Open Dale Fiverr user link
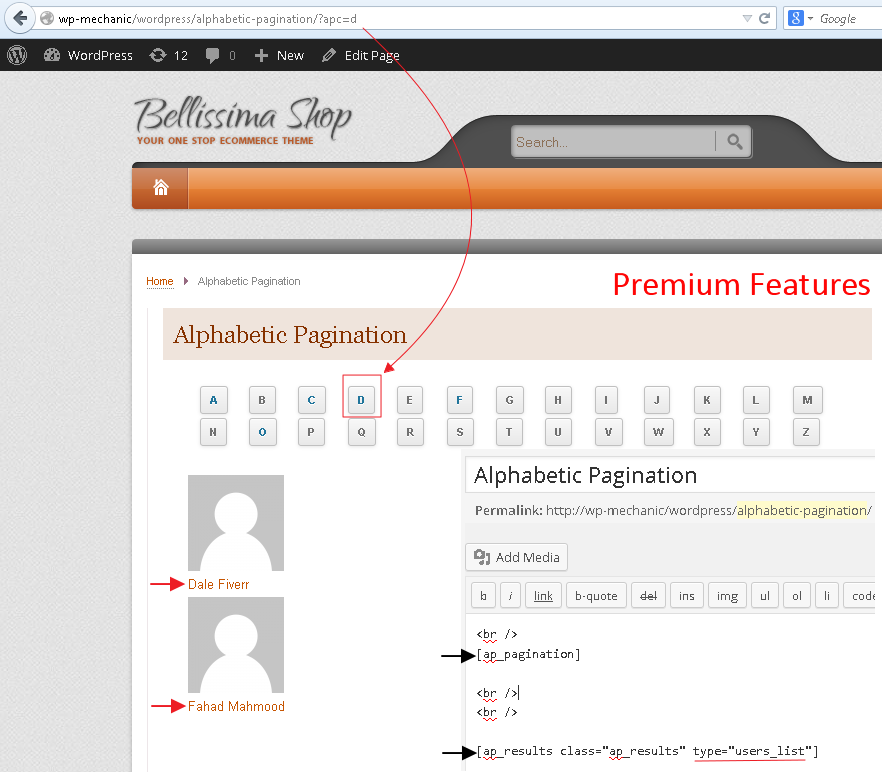The height and width of the screenshot is (772, 882). (x=218, y=585)
